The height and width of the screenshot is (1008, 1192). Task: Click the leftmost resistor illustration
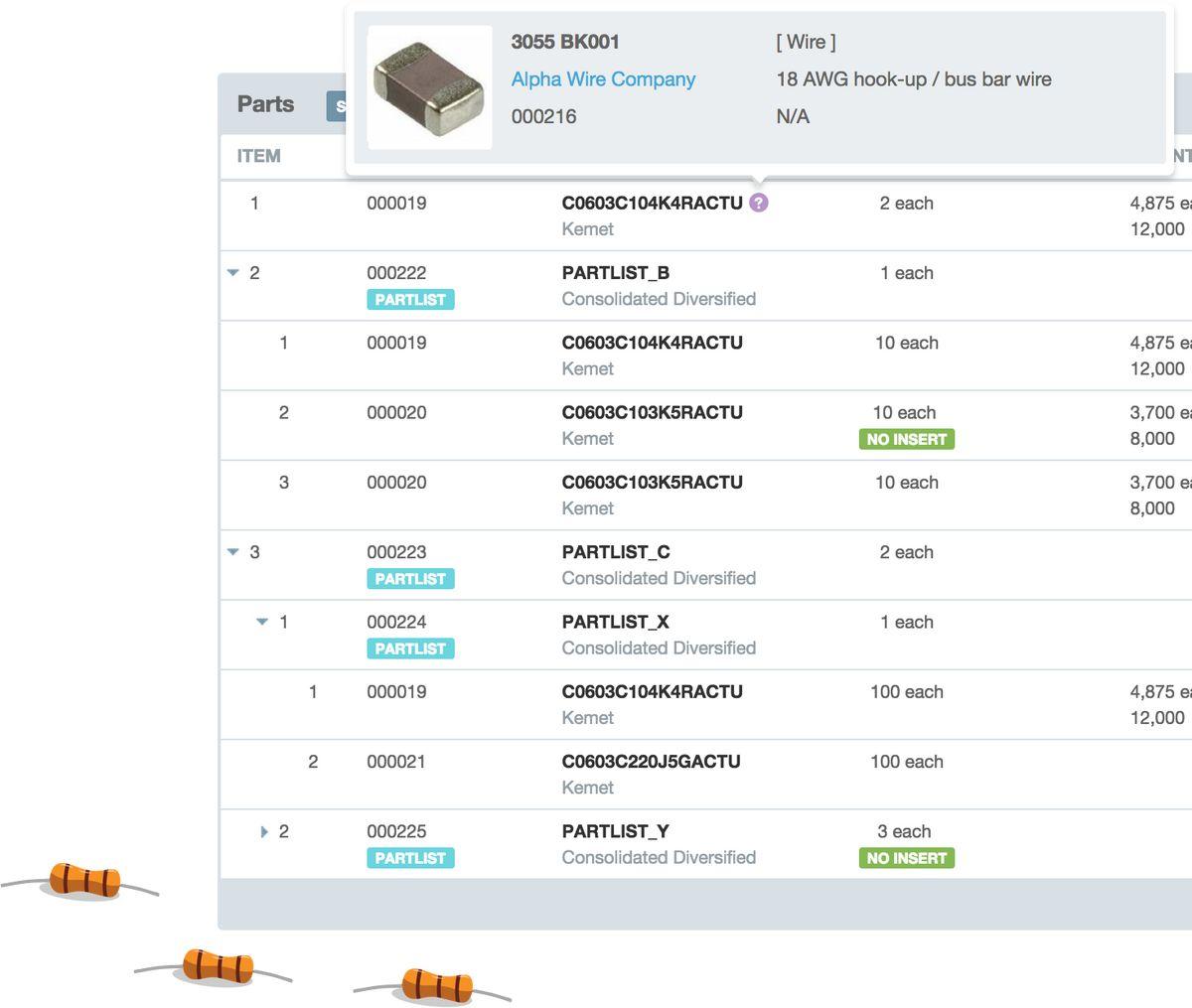pyautogui.click(x=83, y=881)
